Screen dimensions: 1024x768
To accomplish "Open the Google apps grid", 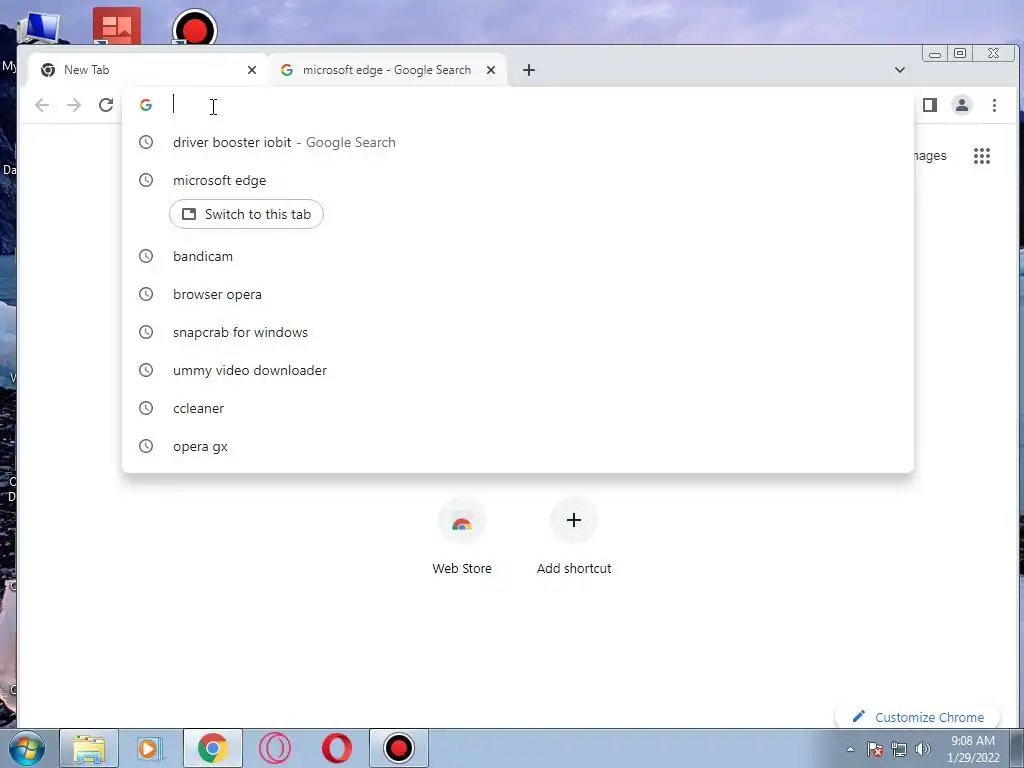I will click(982, 155).
